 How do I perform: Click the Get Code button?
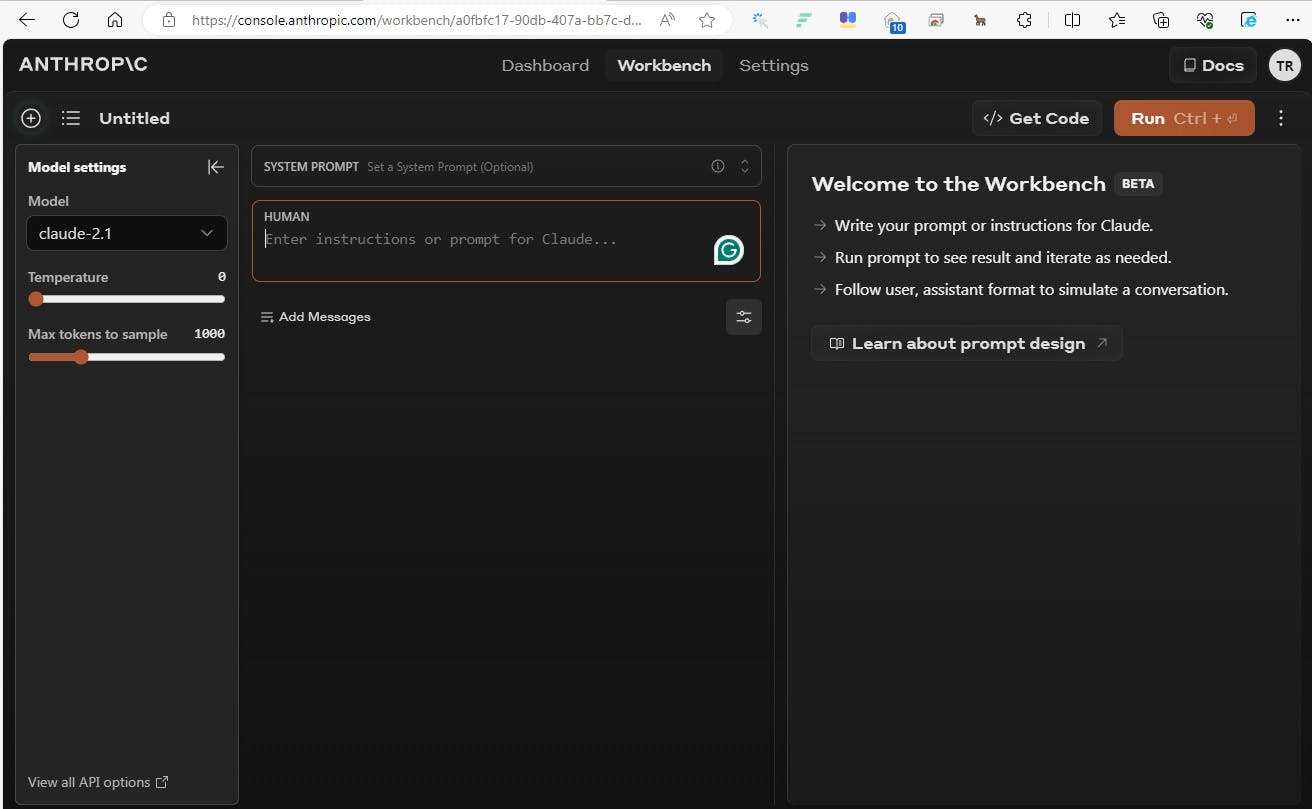point(1037,118)
